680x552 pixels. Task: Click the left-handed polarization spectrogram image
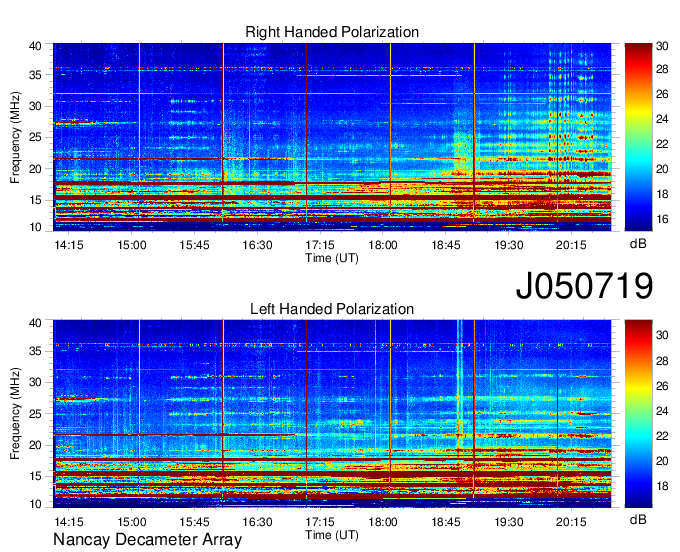332,414
